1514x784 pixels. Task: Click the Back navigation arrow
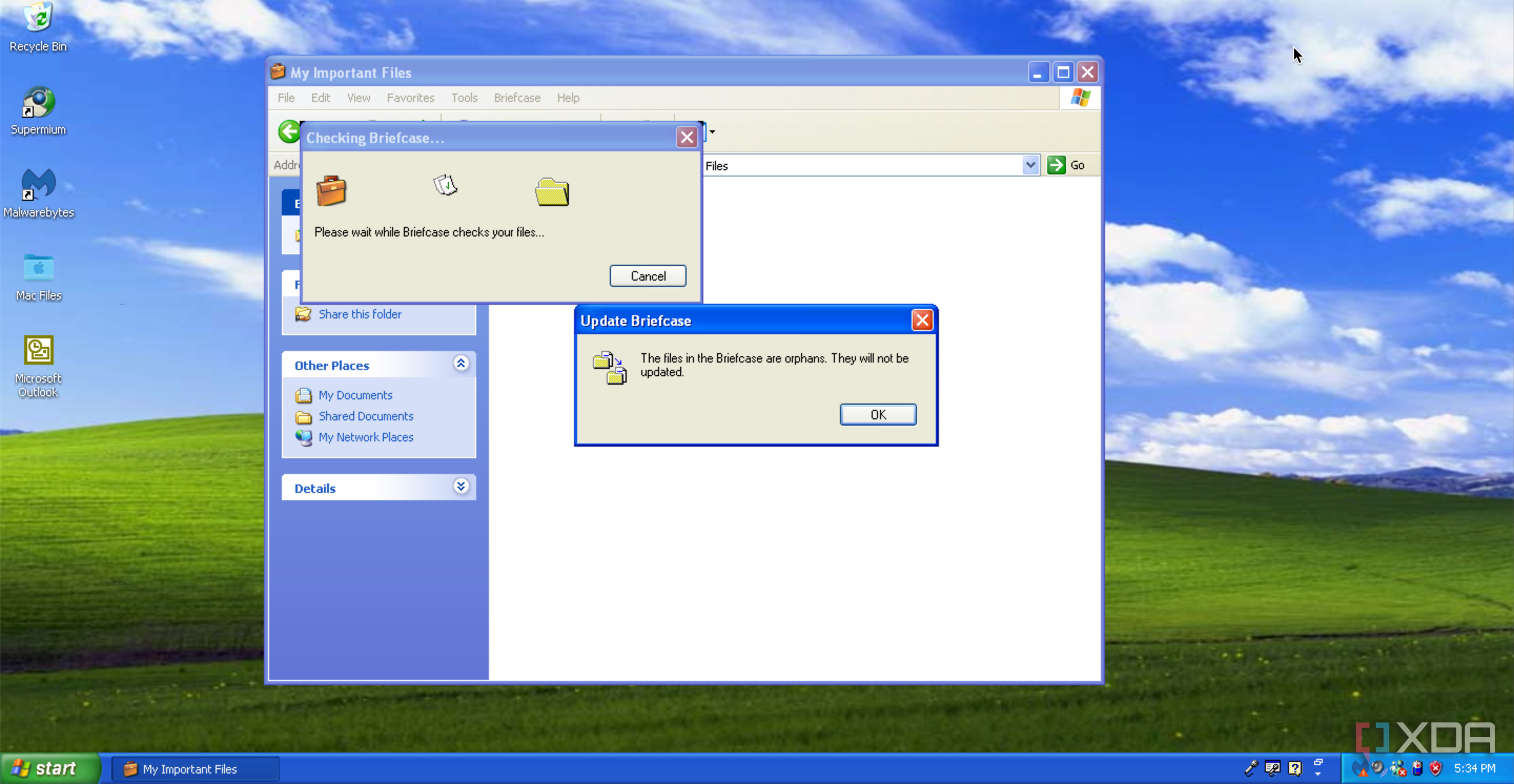(x=289, y=131)
